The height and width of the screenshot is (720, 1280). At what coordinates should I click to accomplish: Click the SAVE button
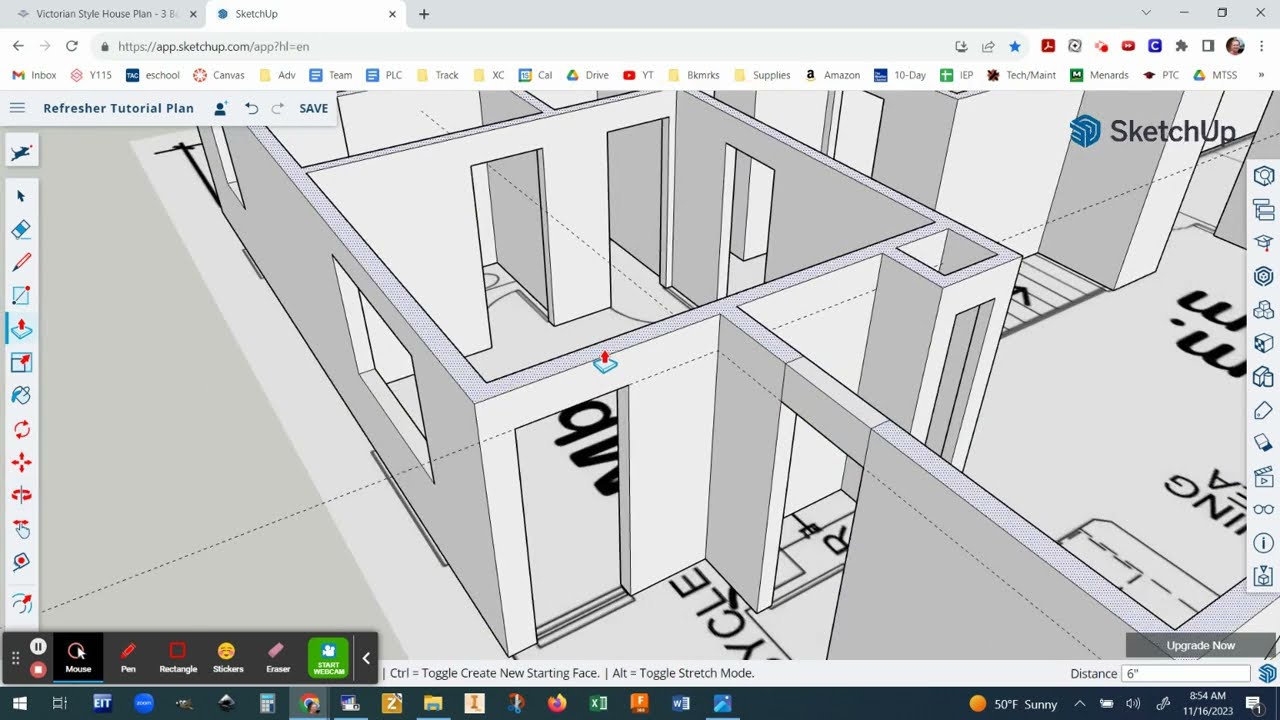pos(313,108)
